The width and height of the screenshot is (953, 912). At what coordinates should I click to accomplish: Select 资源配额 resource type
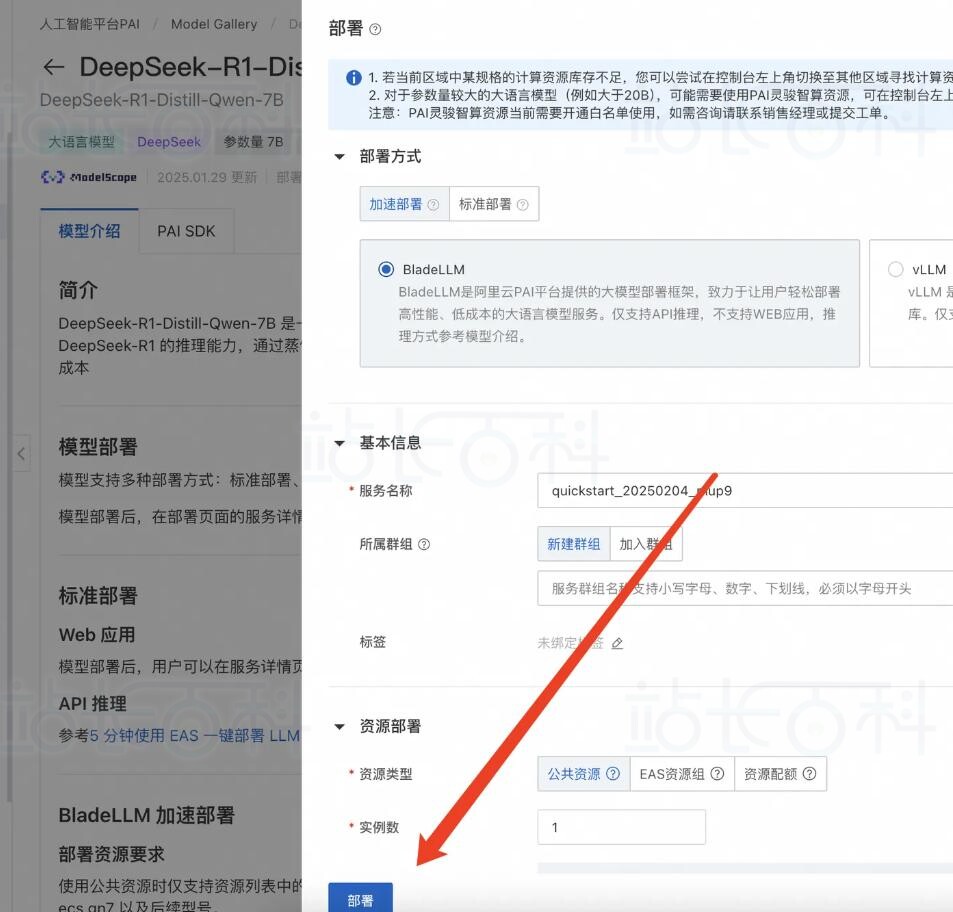[x=780, y=773]
